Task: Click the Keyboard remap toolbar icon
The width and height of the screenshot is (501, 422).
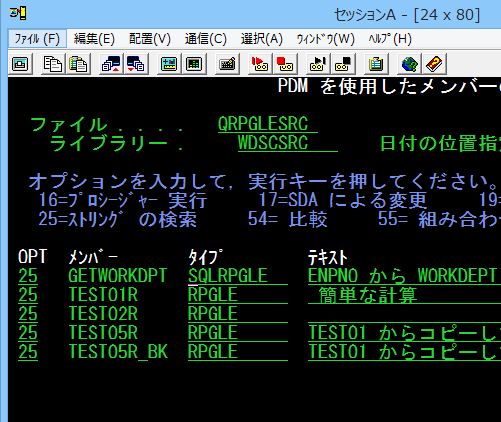Action: tap(227, 63)
